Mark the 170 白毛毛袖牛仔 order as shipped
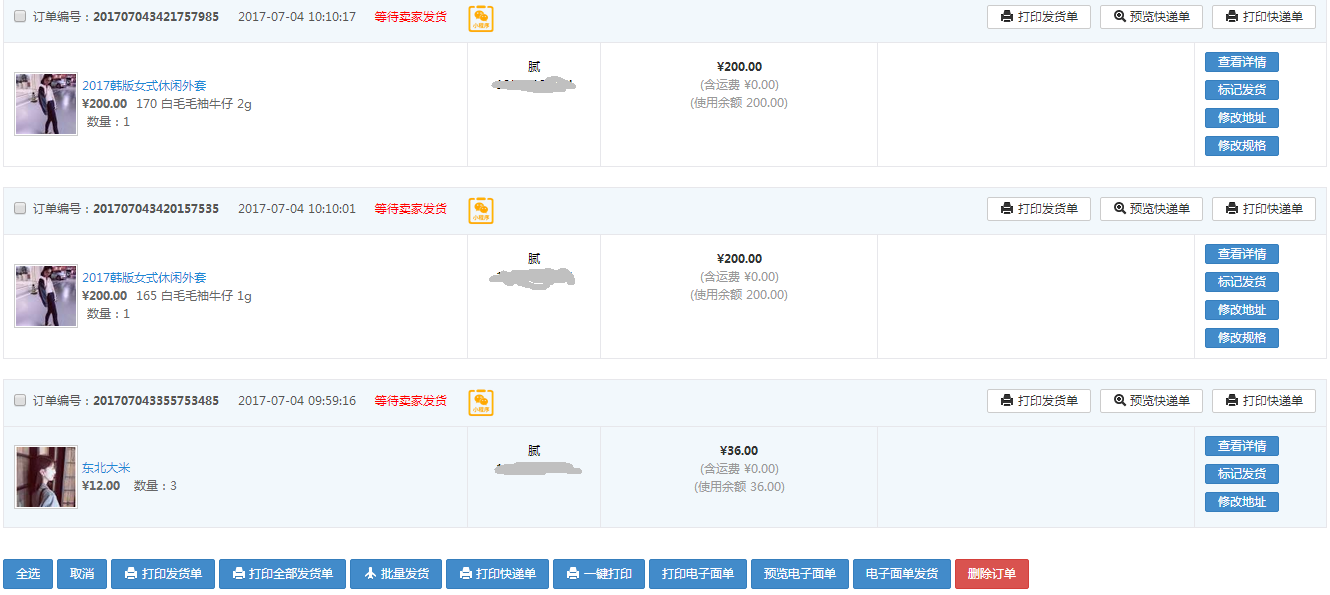The height and width of the screenshot is (595, 1330). click(x=1242, y=90)
